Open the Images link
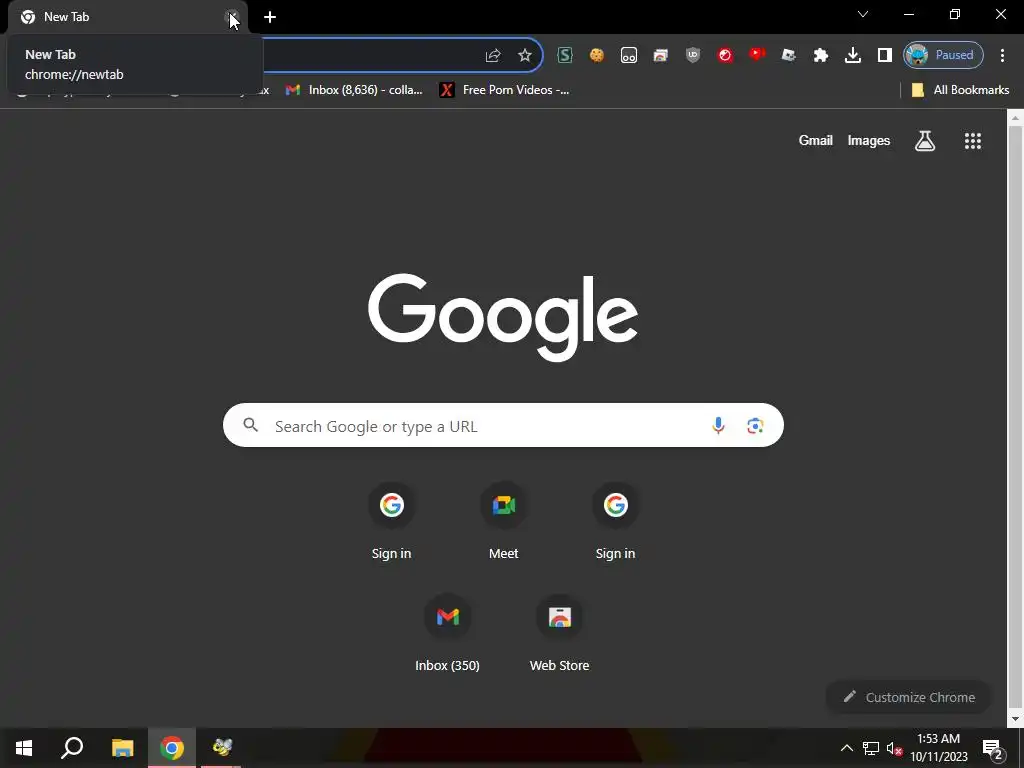1024x768 pixels. point(869,140)
